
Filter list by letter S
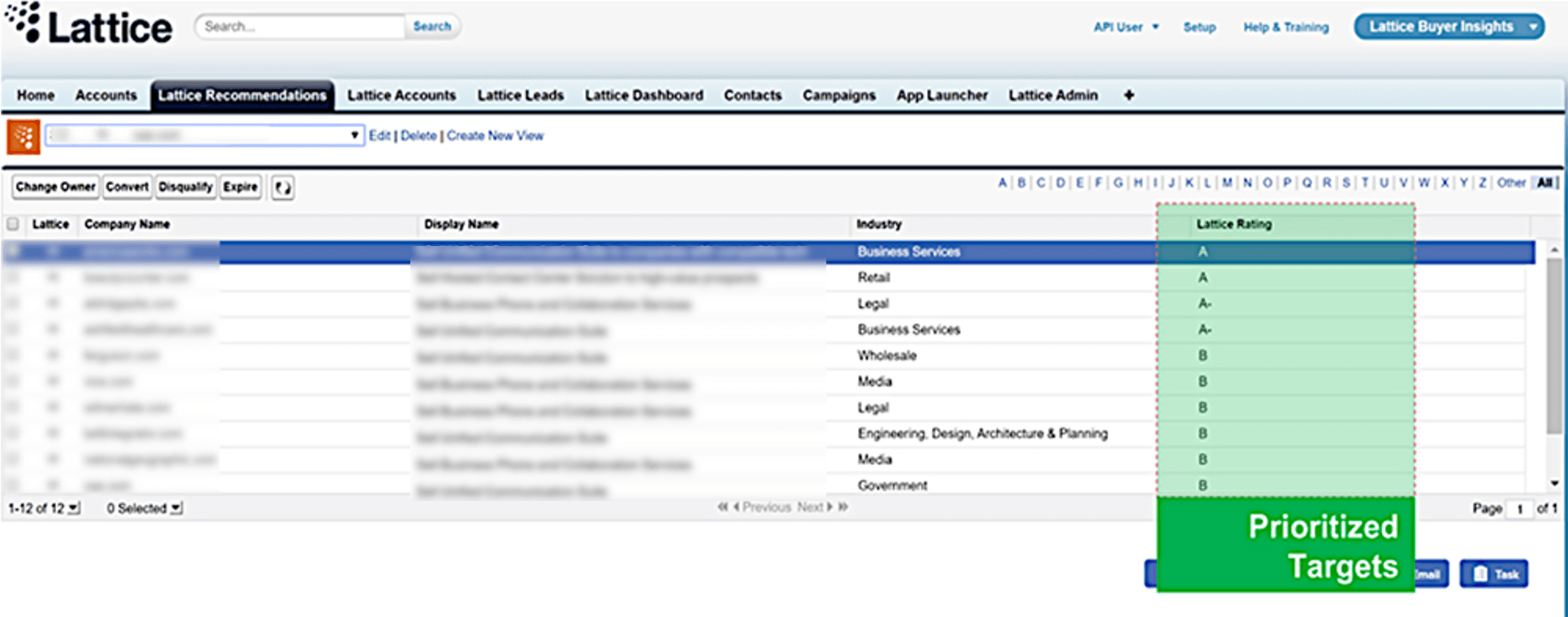point(1346,183)
